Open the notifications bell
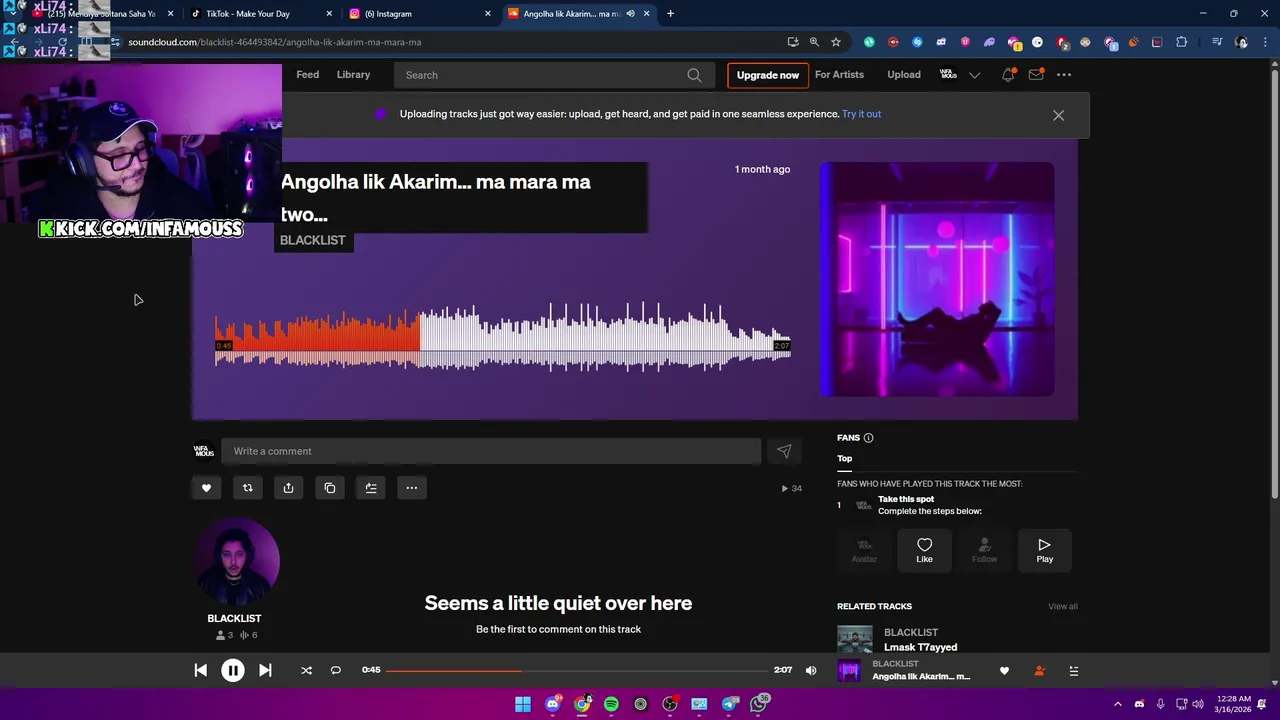The height and width of the screenshot is (720, 1280). [1008, 75]
